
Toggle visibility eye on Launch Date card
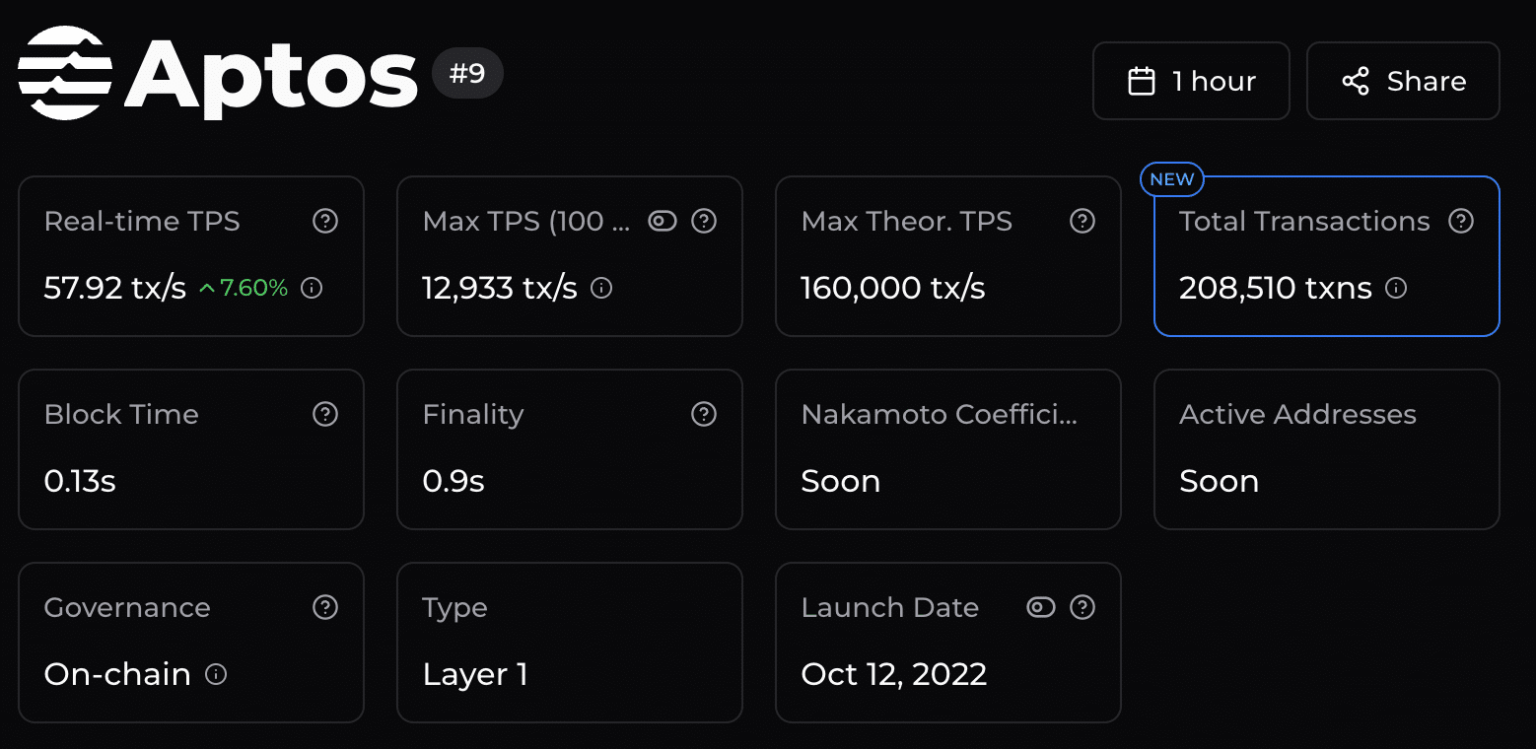tap(1040, 607)
